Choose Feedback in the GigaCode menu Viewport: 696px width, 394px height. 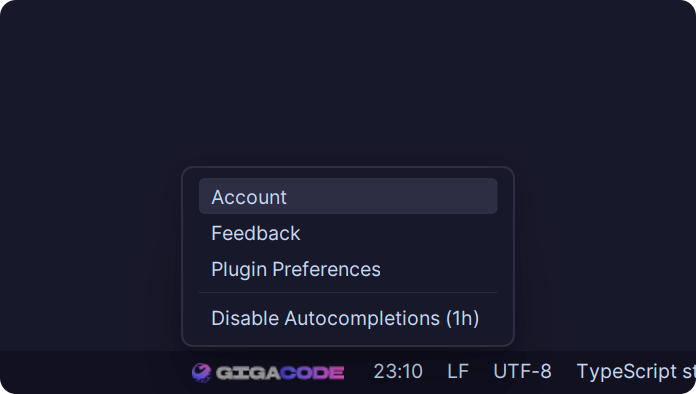click(x=348, y=233)
